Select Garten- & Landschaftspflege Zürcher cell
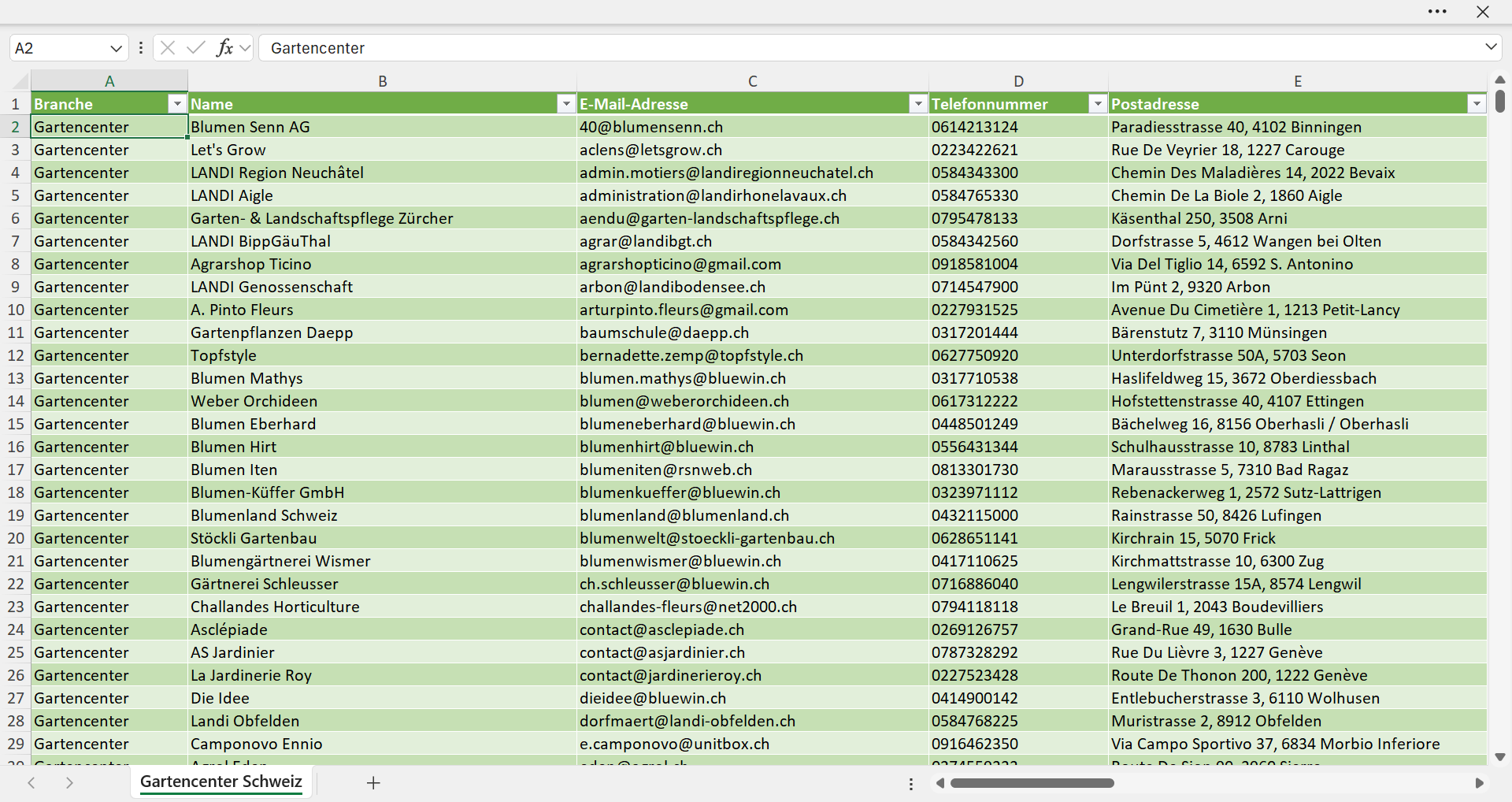Screen dimensions: 1512x802 (x=383, y=218)
